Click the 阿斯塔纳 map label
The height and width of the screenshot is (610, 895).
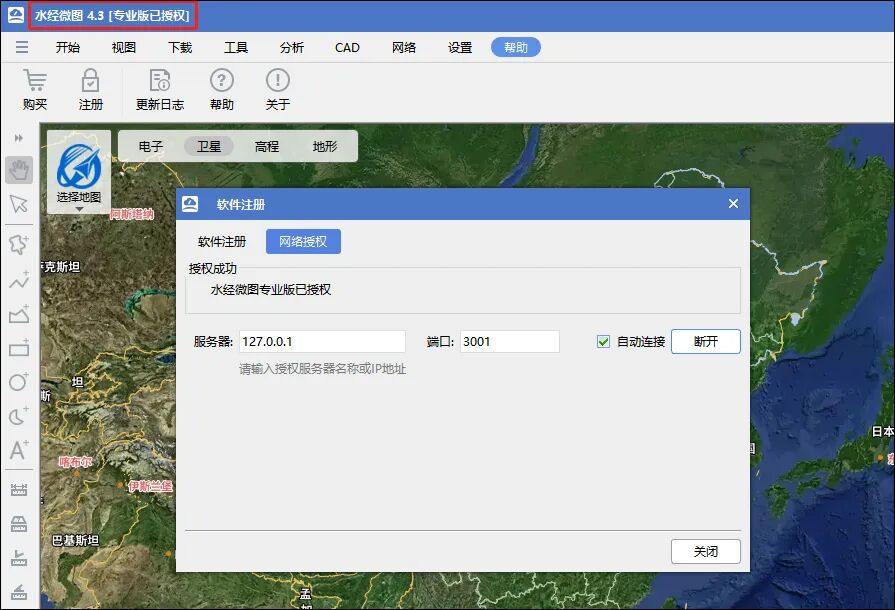point(132,214)
